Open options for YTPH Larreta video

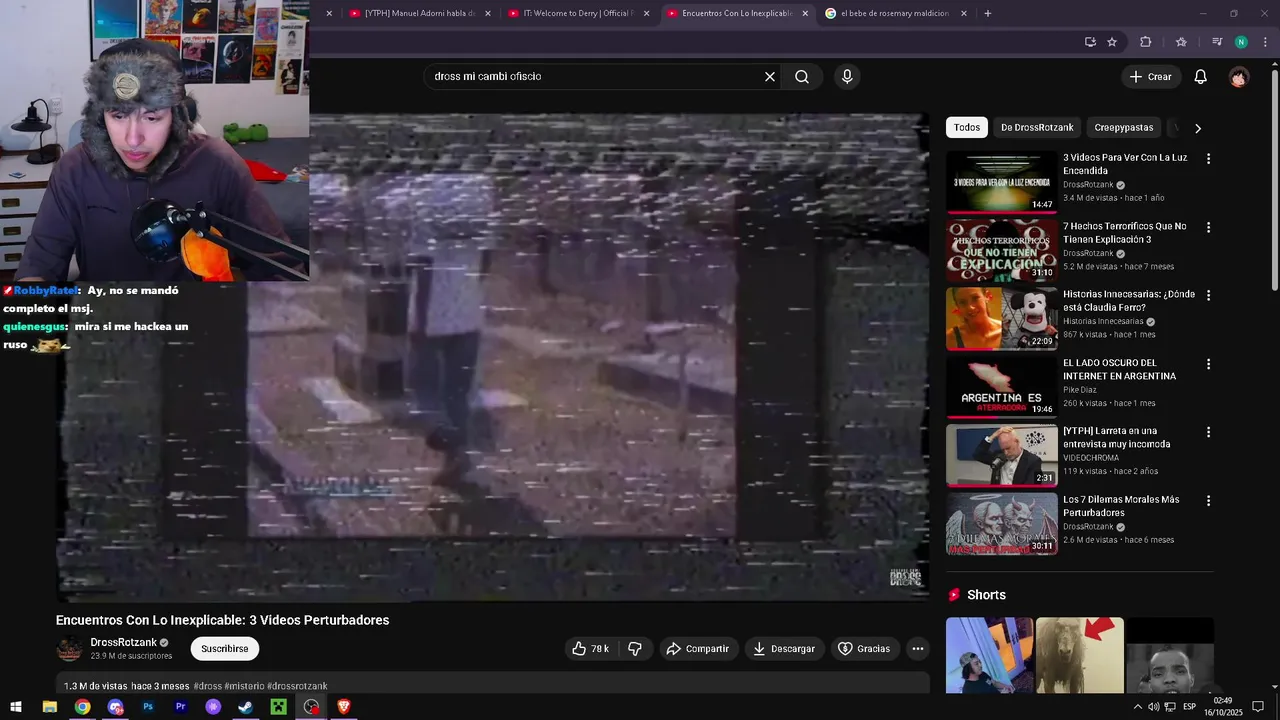tap(1208, 432)
